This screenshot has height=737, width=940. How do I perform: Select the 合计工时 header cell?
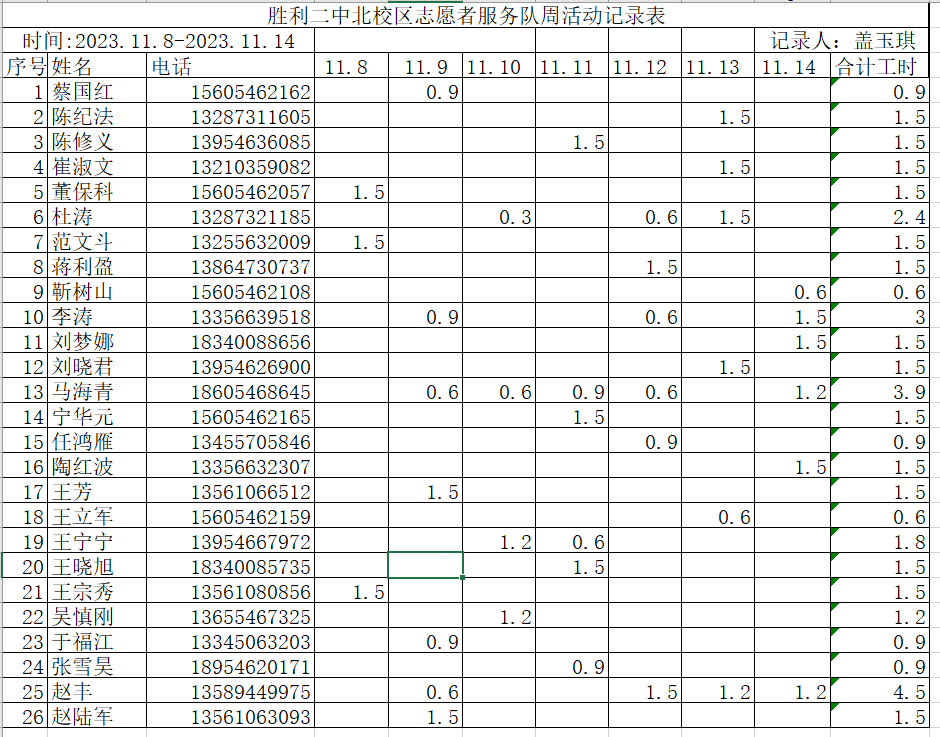(x=880, y=66)
